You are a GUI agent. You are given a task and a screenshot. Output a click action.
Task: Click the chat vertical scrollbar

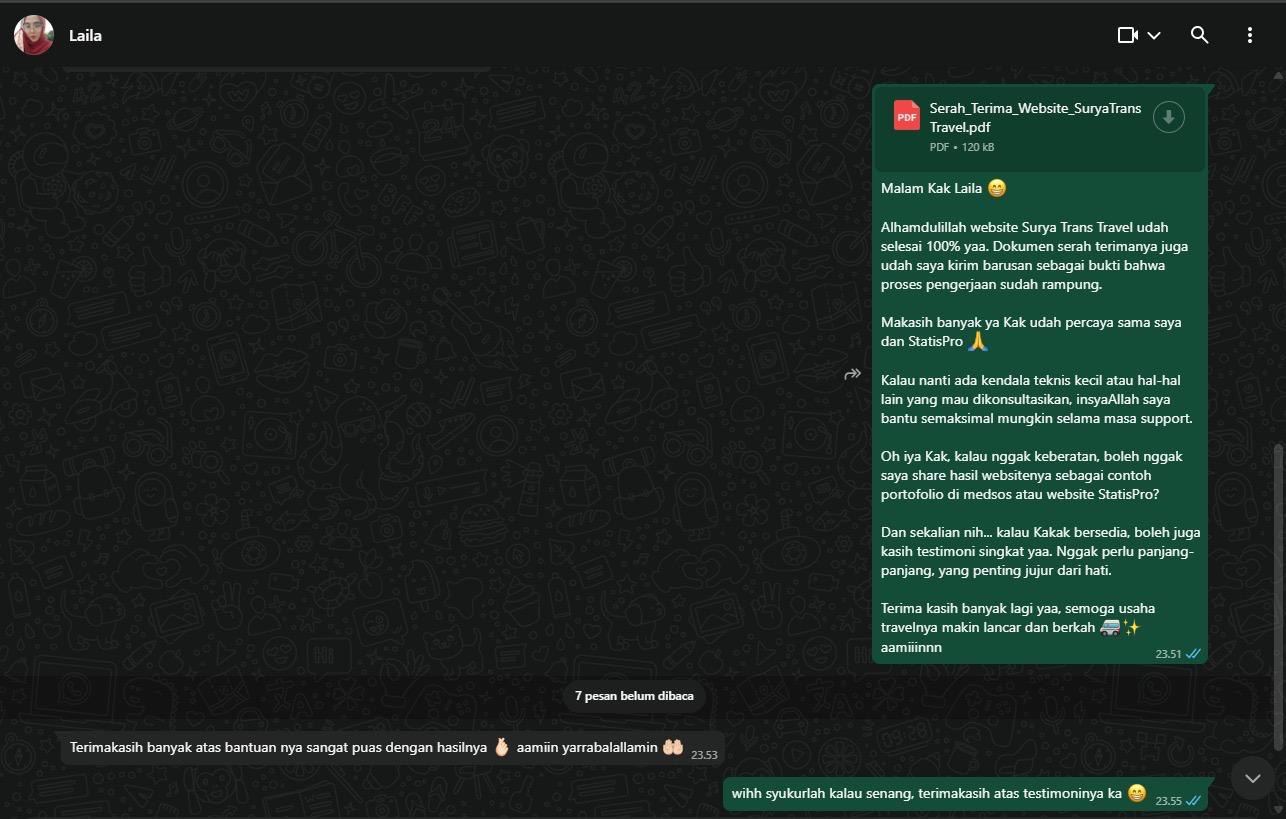click(1279, 595)
